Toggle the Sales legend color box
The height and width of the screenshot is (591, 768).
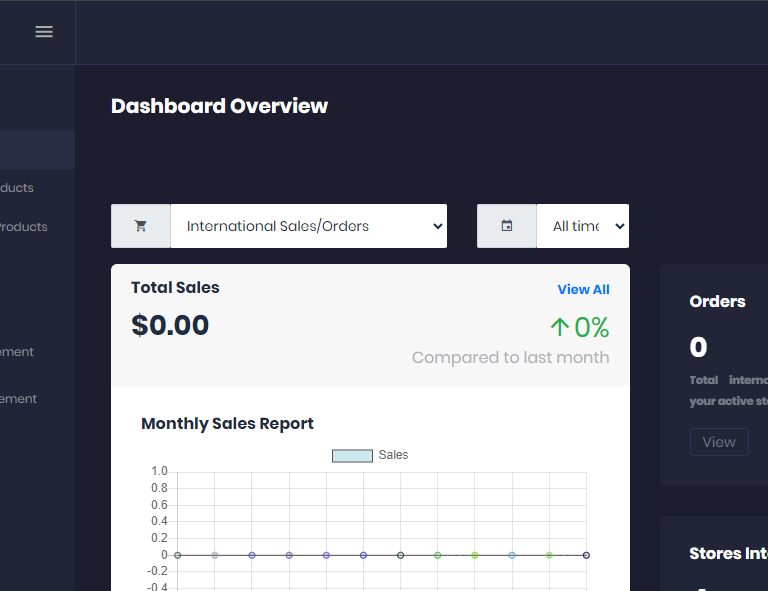[352, 455]
